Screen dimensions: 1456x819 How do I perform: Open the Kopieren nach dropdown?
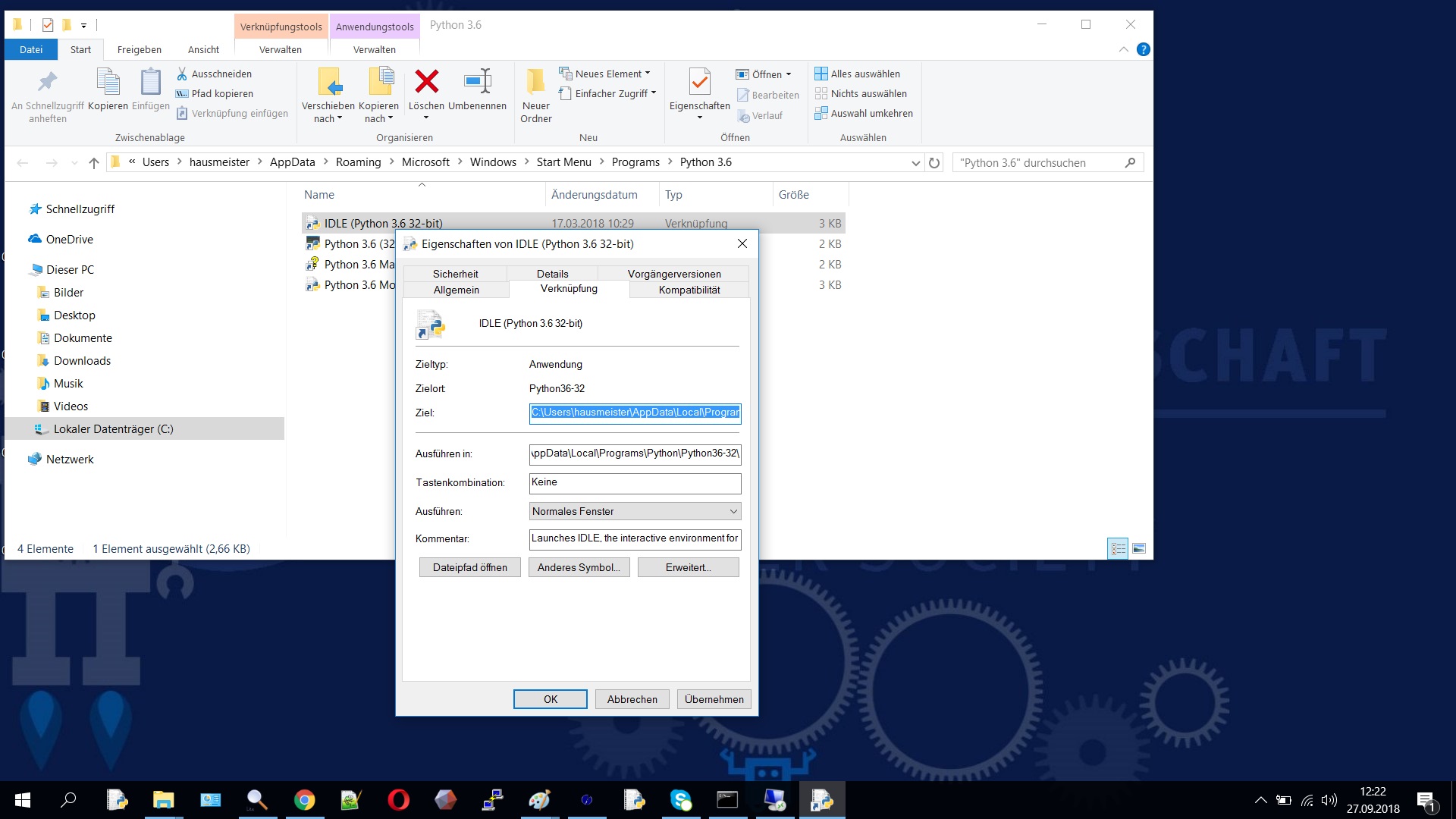378,112
